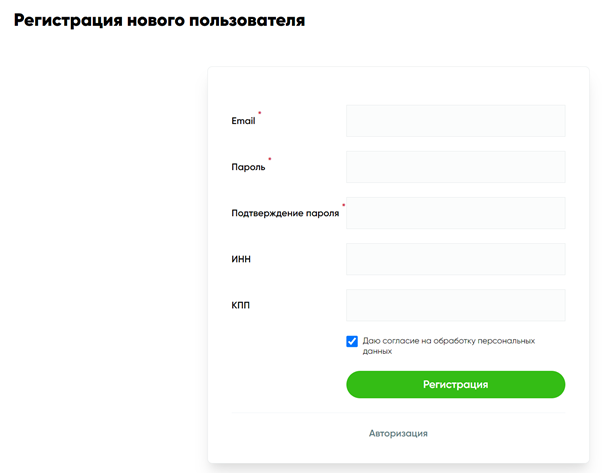Uncheck the personal data consent checkbox

(352, 341)
